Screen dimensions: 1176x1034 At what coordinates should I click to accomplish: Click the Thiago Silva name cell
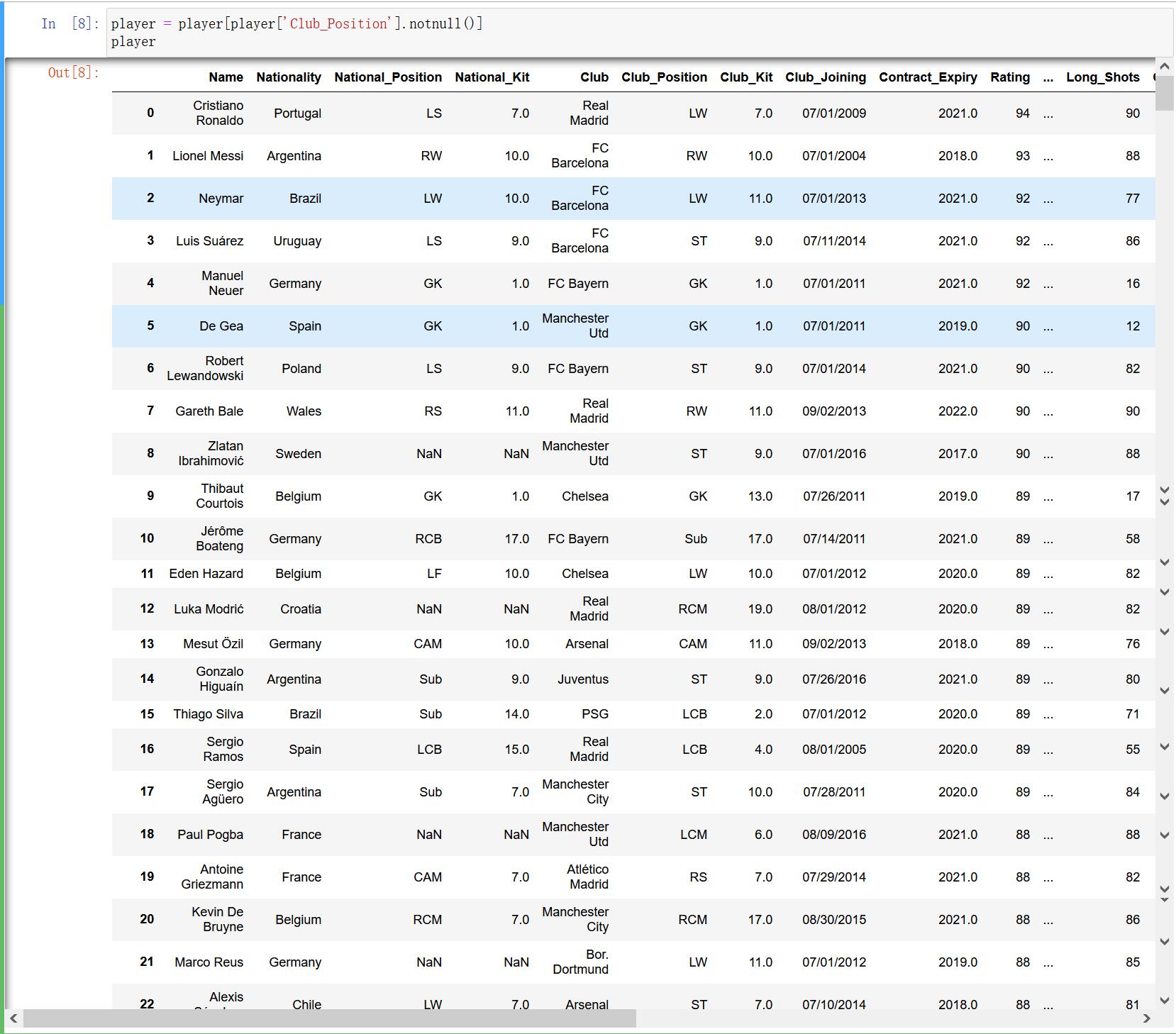point(208,714)
